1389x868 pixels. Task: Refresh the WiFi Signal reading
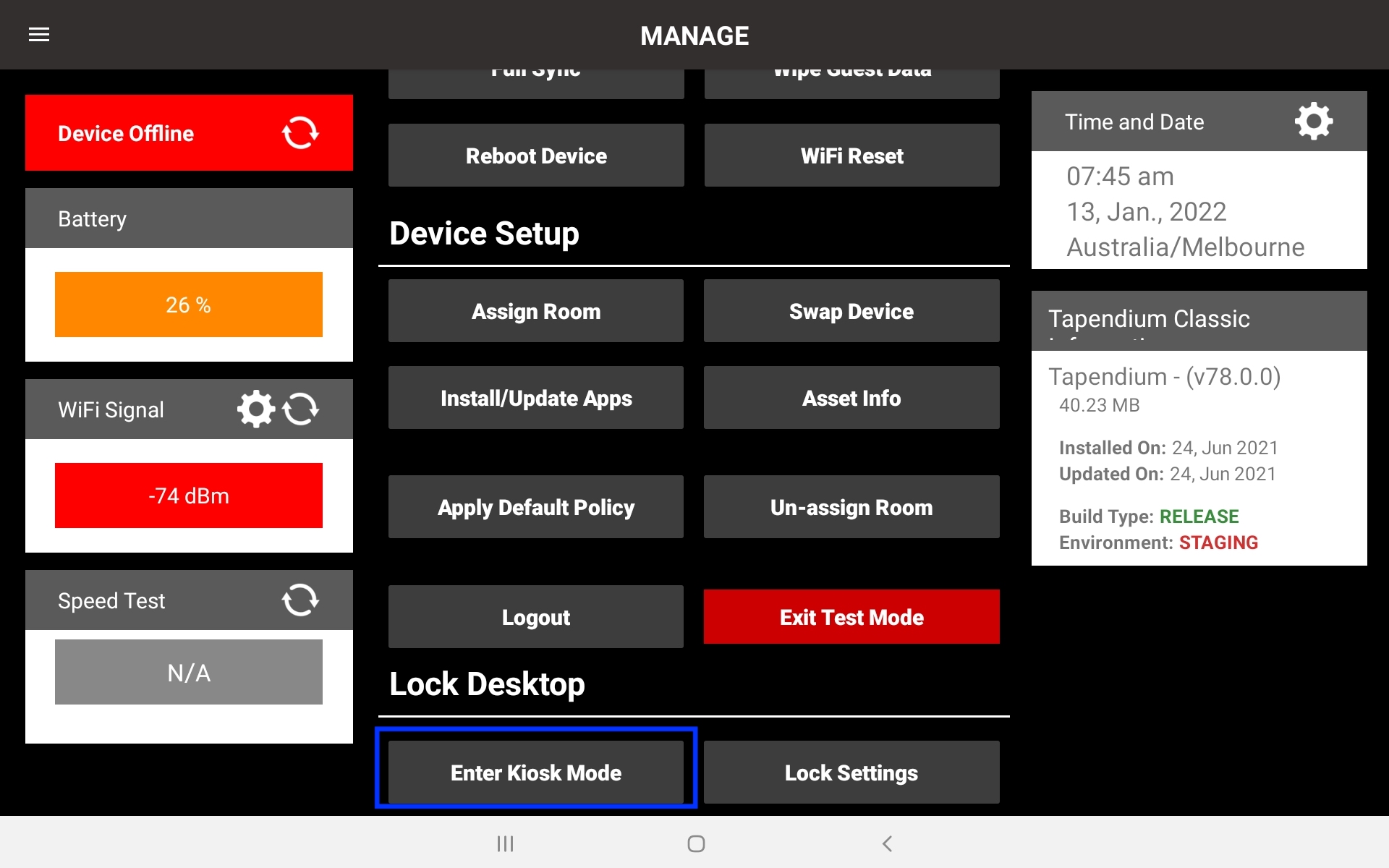[x=302, y=409]
